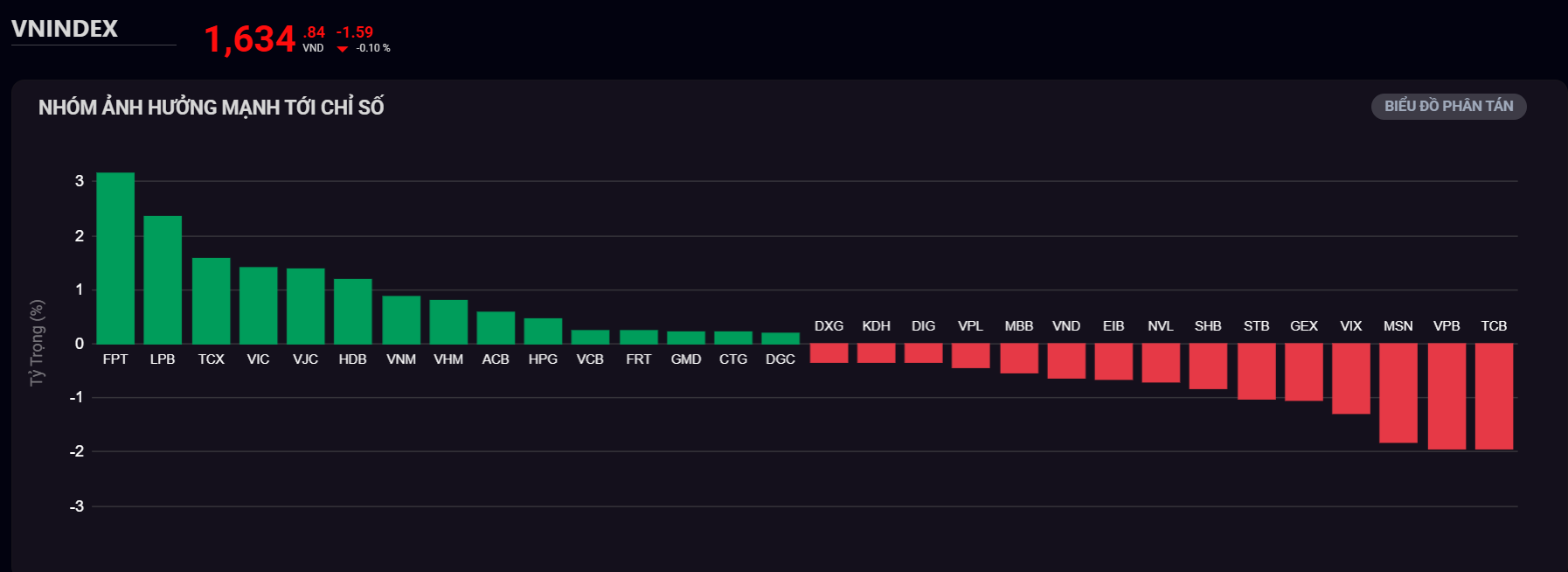The image size is (1568, 572).
Task: Click the red TCB bar
Action: (x=1494, y=396)
